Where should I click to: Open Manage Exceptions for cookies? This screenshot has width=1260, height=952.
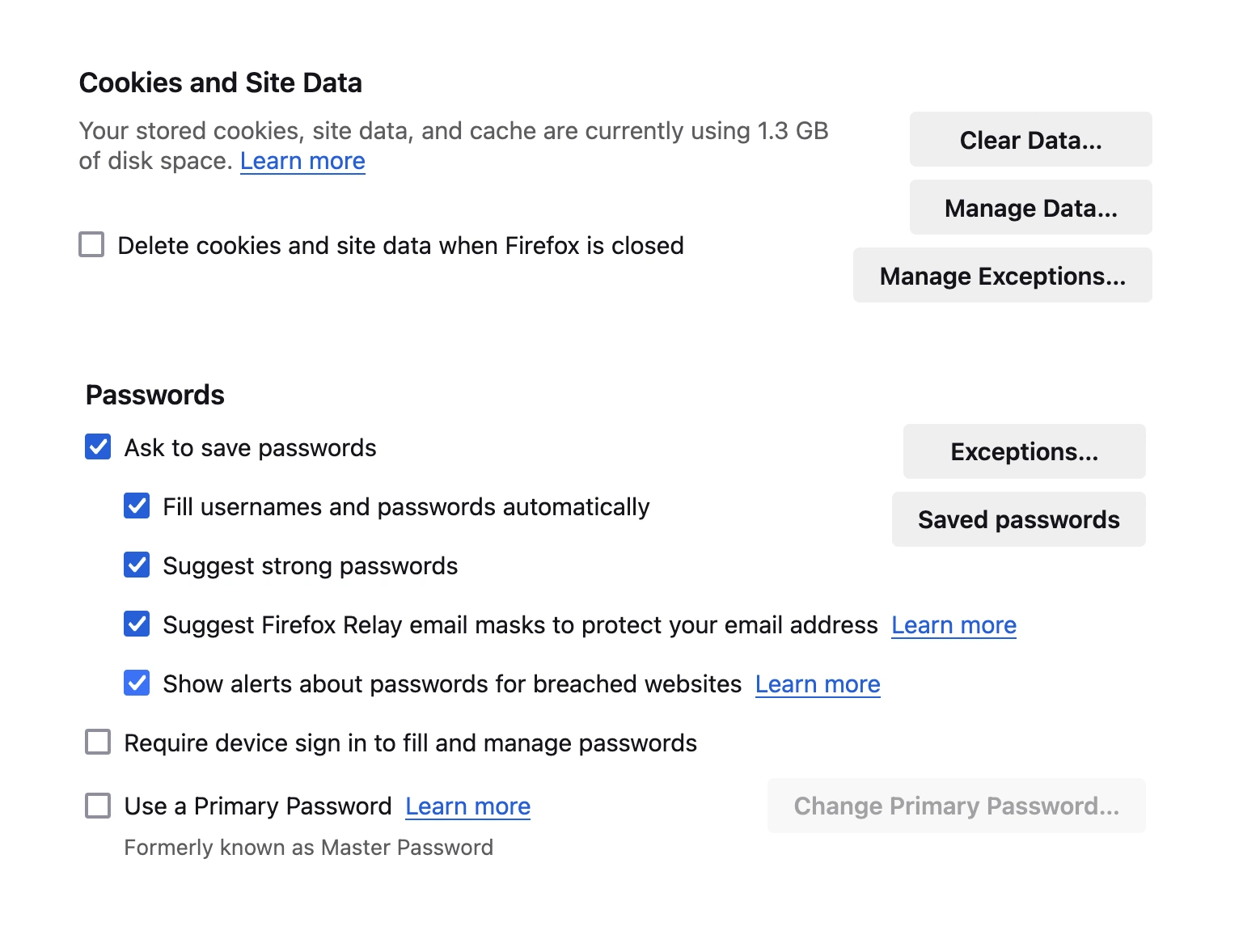coord(1002,275)
